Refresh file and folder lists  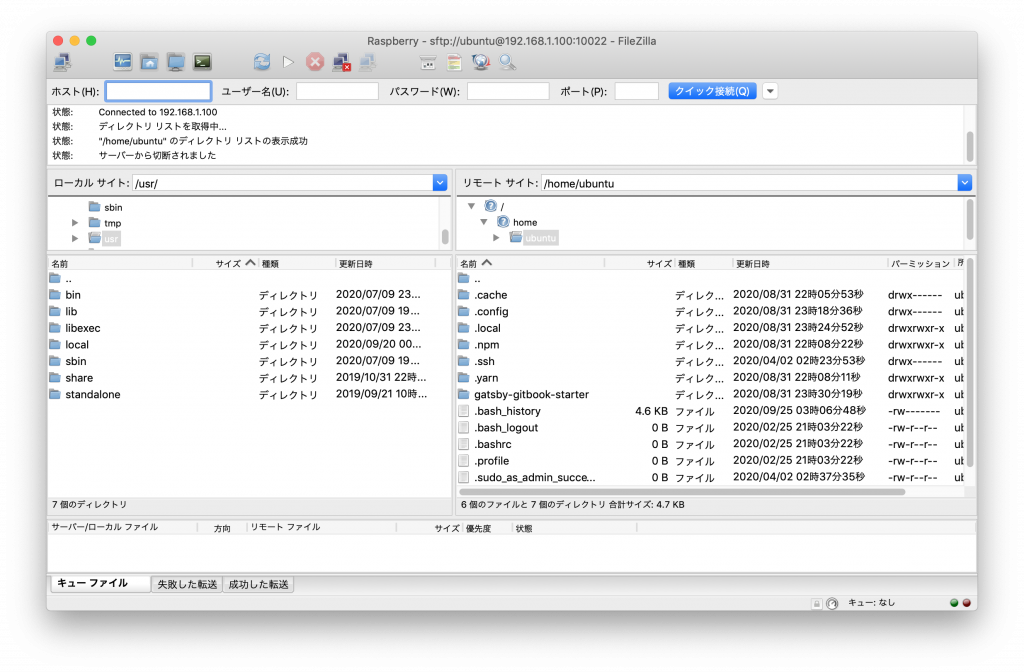(x=262, y=62)
